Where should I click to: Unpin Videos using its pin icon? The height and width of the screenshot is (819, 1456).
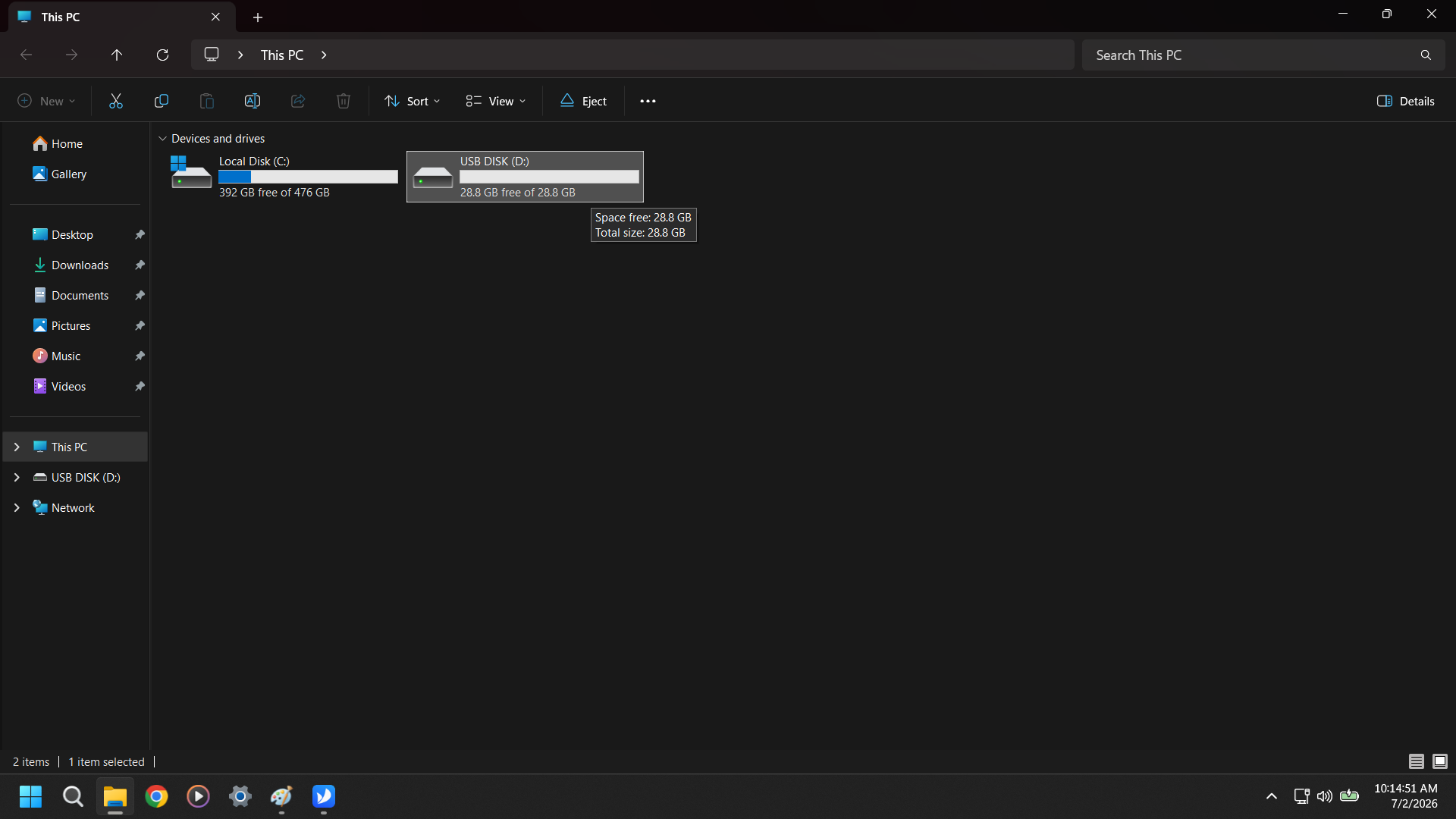[140, 387]
